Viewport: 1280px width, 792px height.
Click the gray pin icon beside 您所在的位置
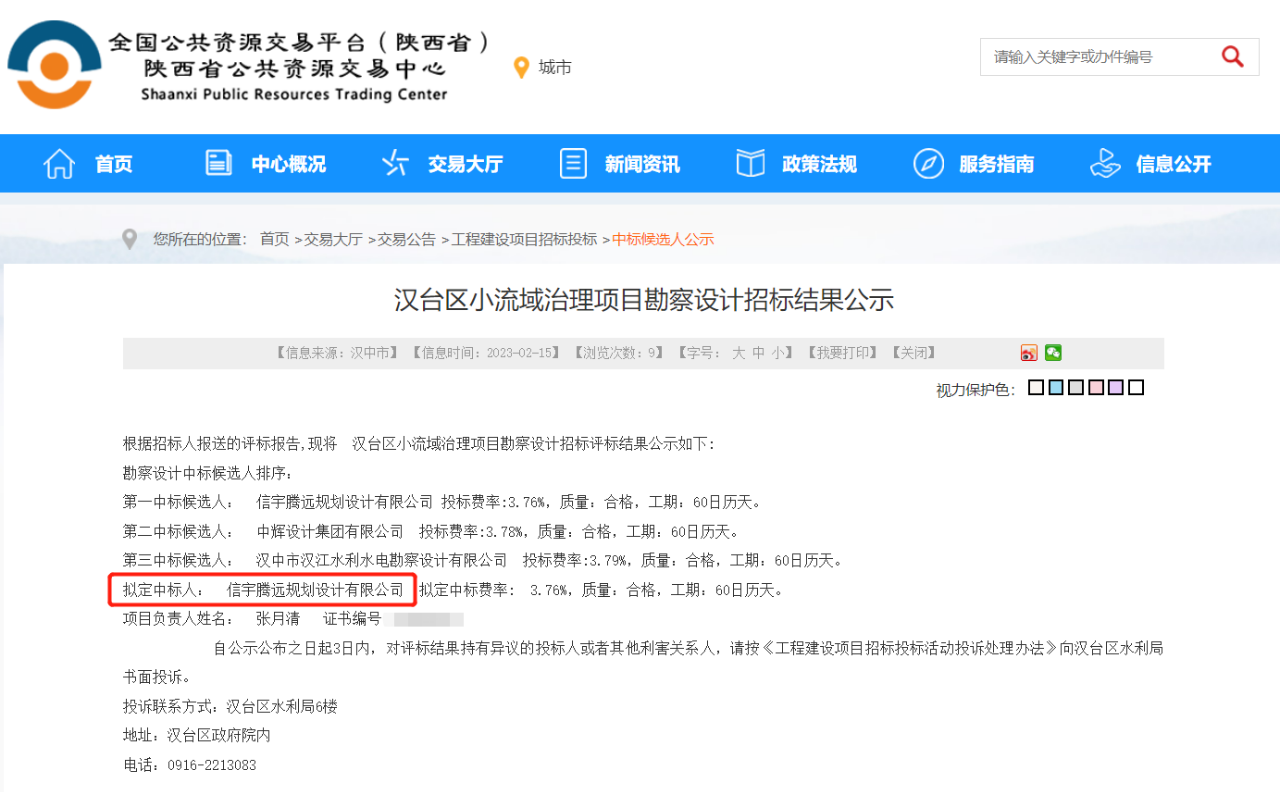tap(129, 239)
